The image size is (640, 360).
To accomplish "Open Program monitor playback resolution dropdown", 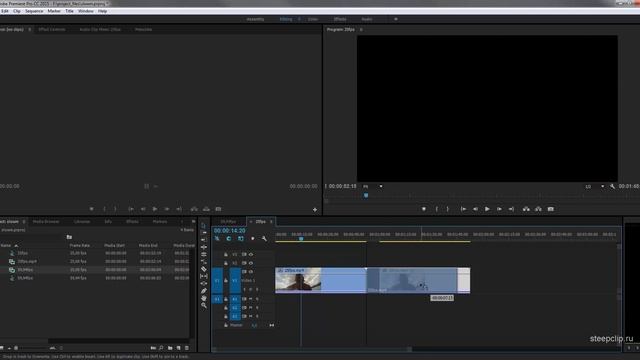I will click(x=595, y=186).
